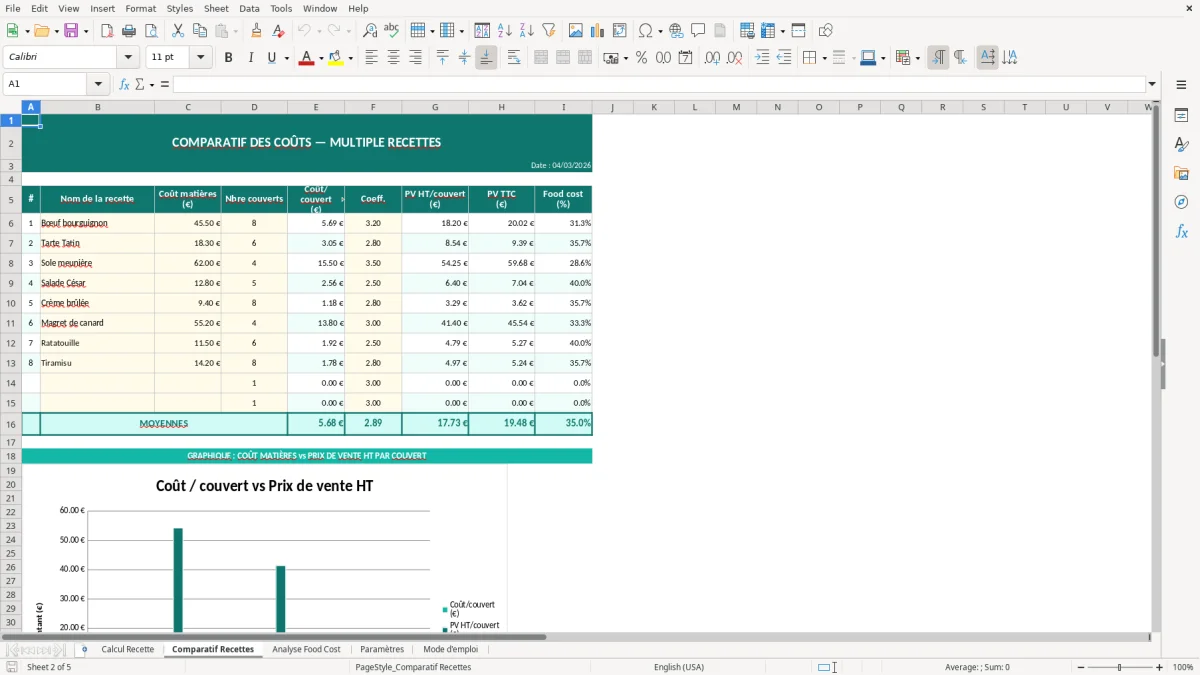Open Find & Replace icon
1200x675 pixels.
coord(370,31)
